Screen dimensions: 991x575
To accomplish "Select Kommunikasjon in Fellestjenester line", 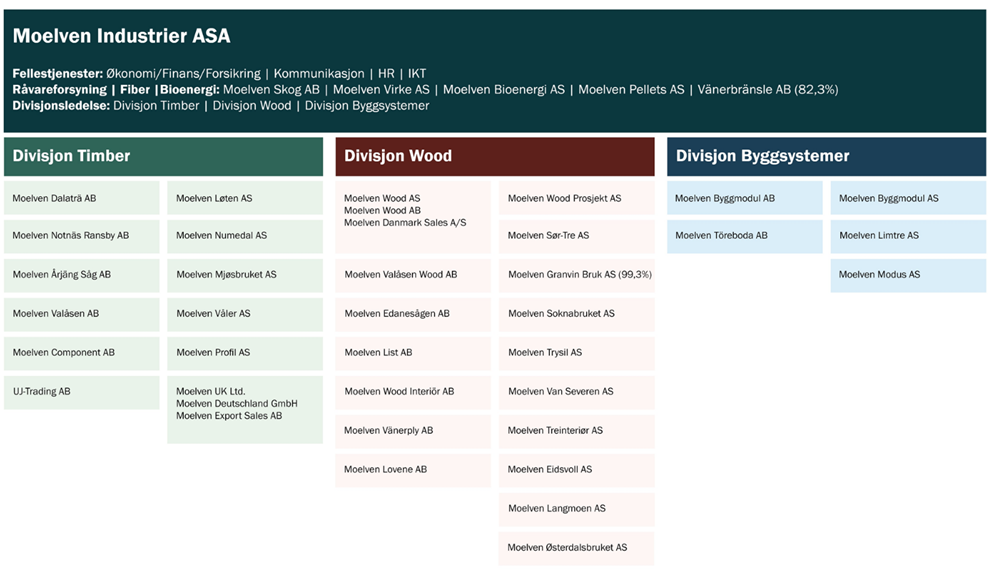I will 319,74.
